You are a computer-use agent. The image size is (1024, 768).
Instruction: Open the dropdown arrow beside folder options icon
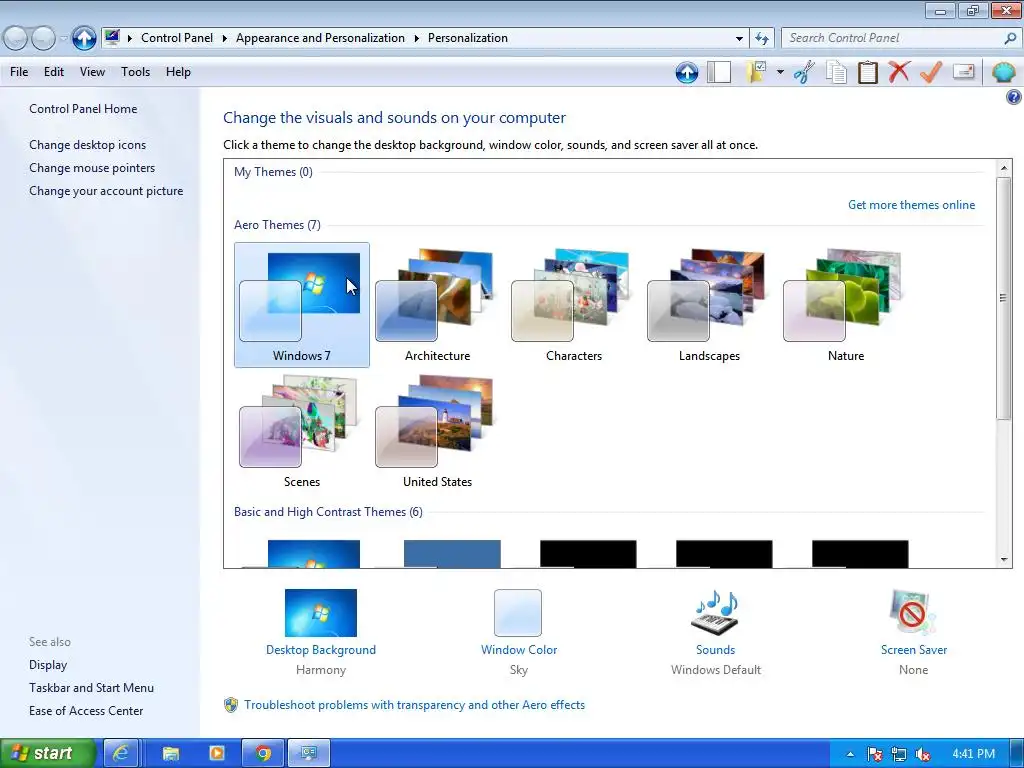[780, 72]
